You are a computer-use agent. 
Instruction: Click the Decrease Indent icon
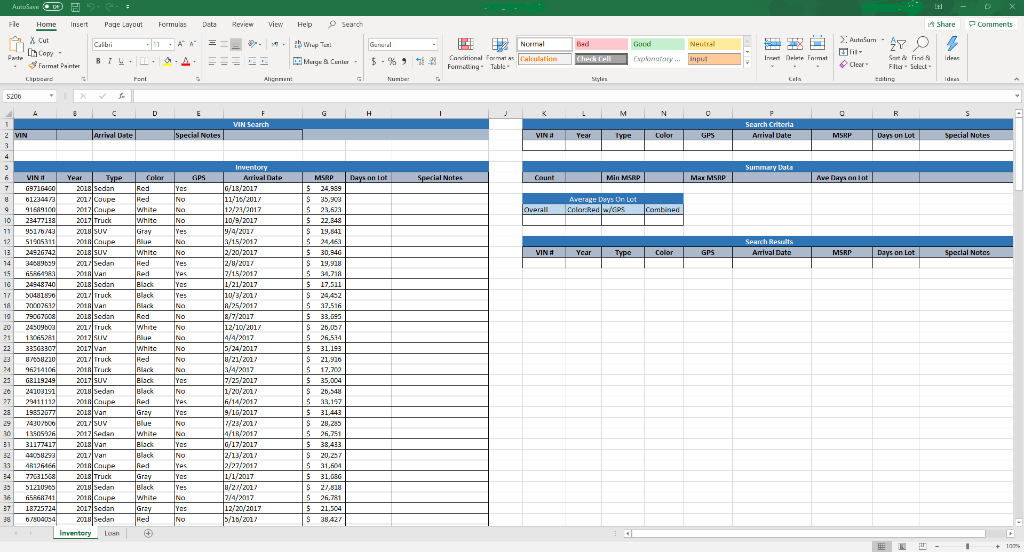click(x=252, y=61)
